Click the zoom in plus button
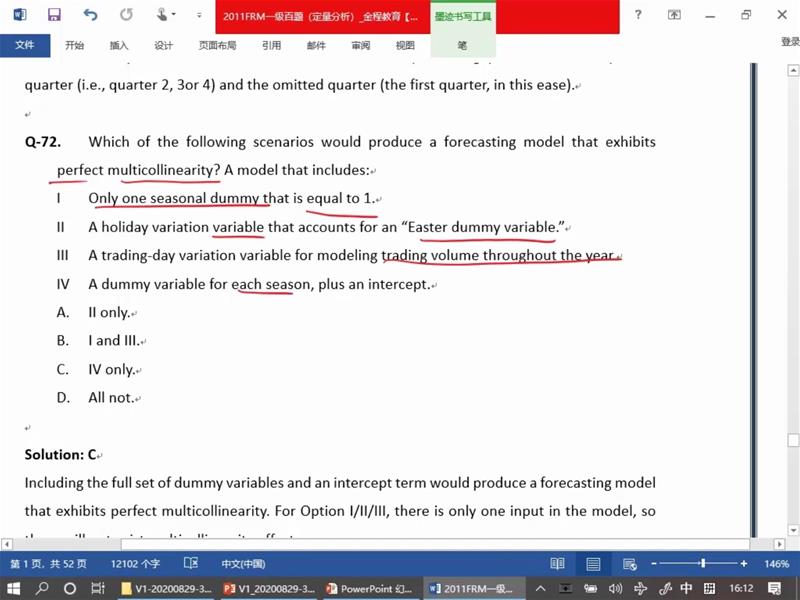Viewport: 800px width, 600px height. pos(744,564)
